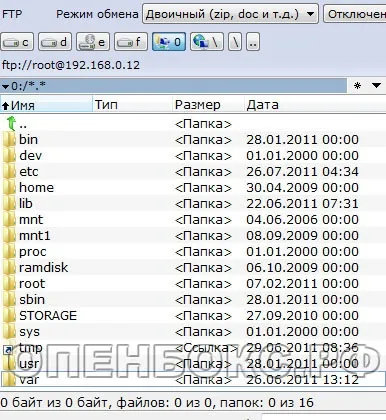Click the <Ссылка> size cell of tmp

[x=206, y=348]
